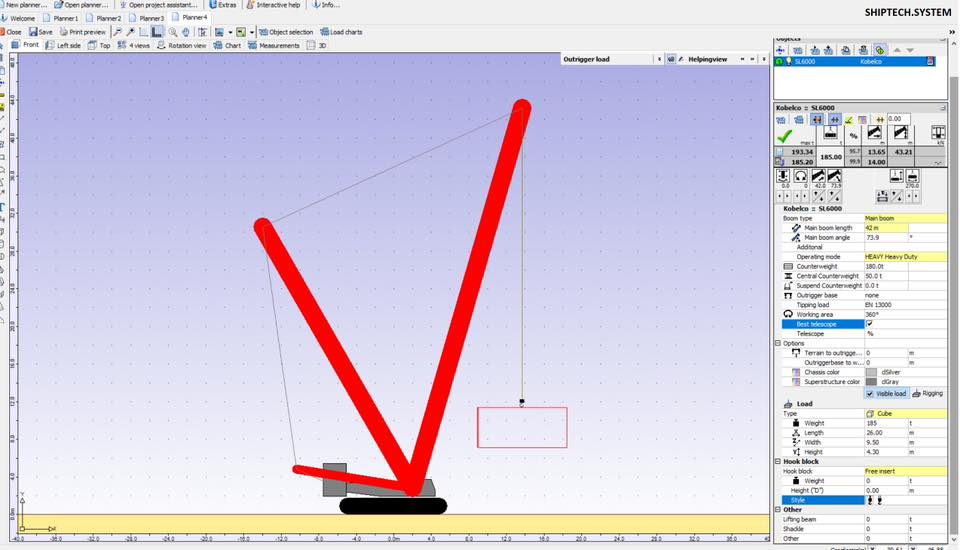Select the Top view tab

coord(99,45)
